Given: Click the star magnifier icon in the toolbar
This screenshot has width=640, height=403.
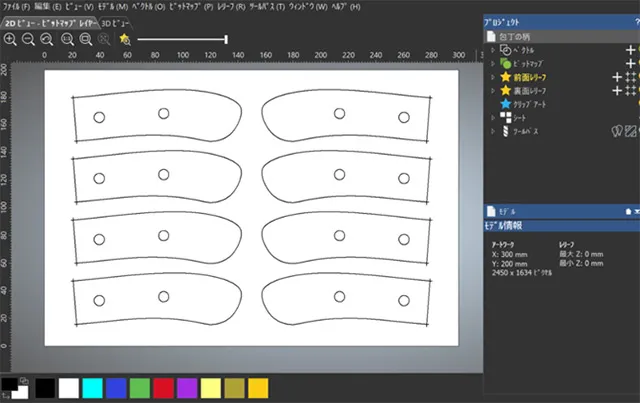Looking at the screenshot, I should pos(123,39).
